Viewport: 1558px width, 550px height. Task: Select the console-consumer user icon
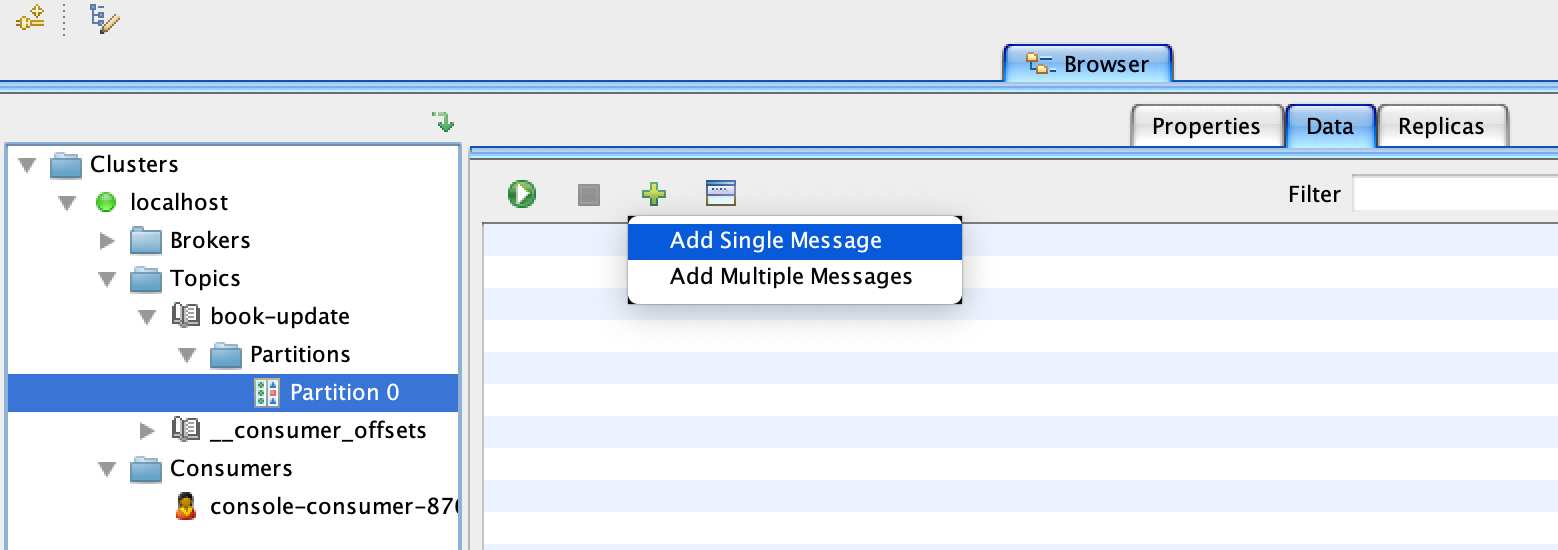coord(185,506)
